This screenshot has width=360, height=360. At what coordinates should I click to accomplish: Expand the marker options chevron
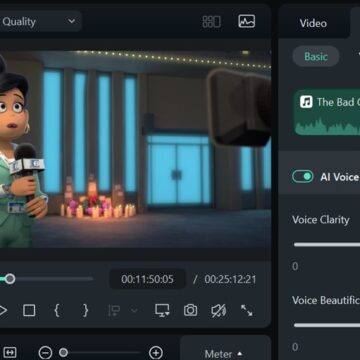pyautogui.click(x=134, y=311)
